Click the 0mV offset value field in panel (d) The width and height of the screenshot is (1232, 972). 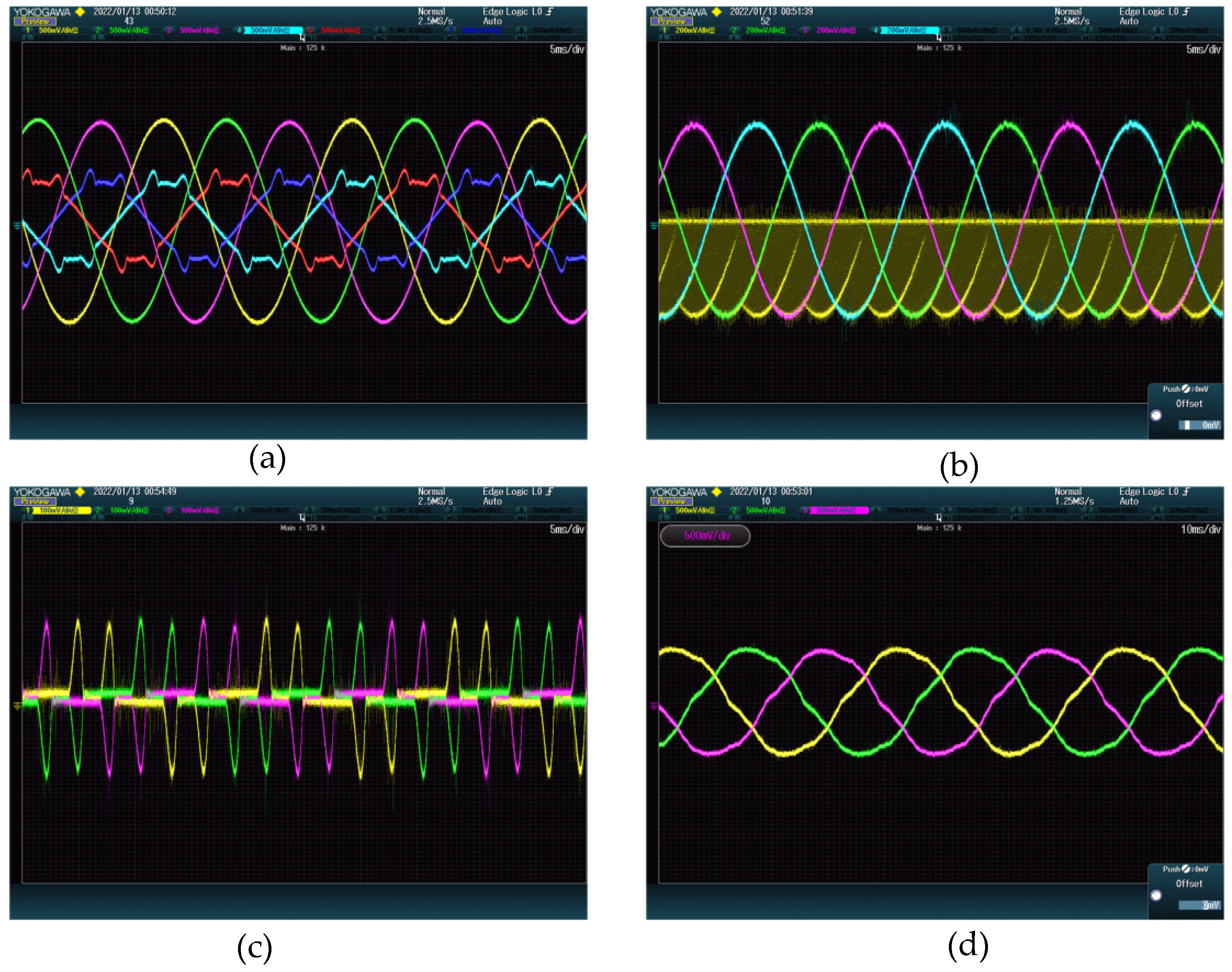pos(1200,905)
